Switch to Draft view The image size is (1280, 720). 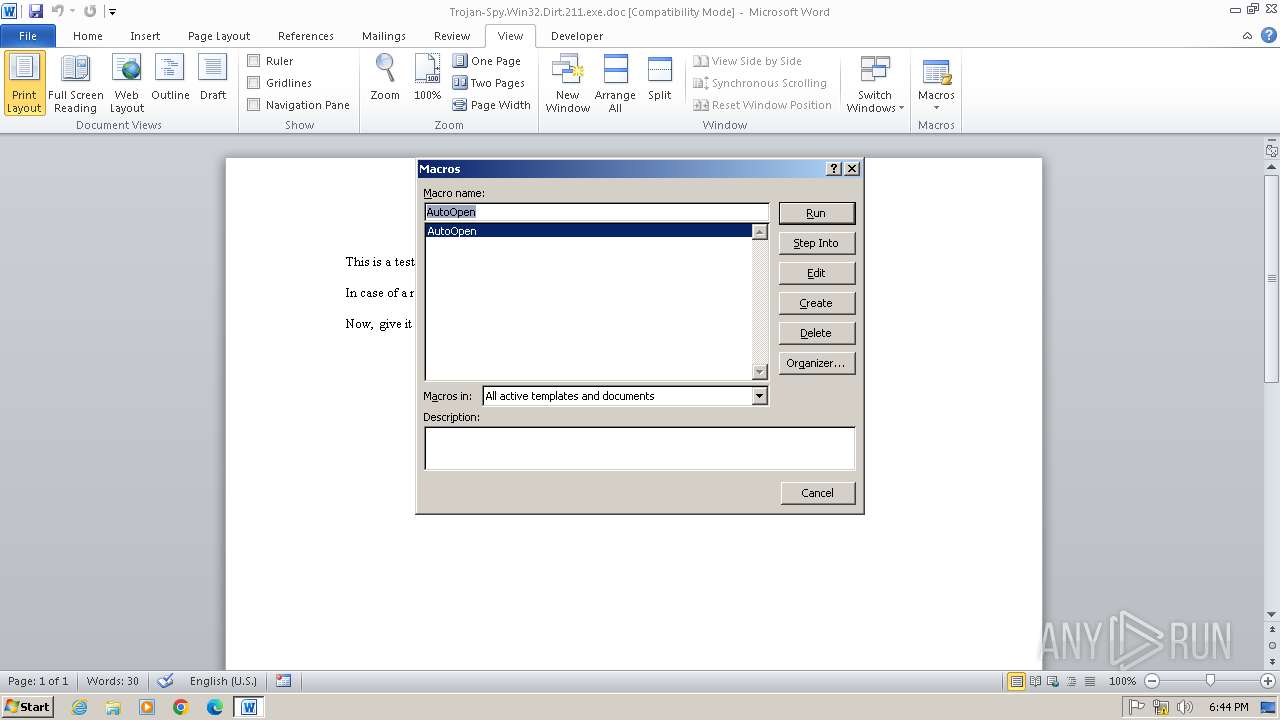click(x=213, y=78)
